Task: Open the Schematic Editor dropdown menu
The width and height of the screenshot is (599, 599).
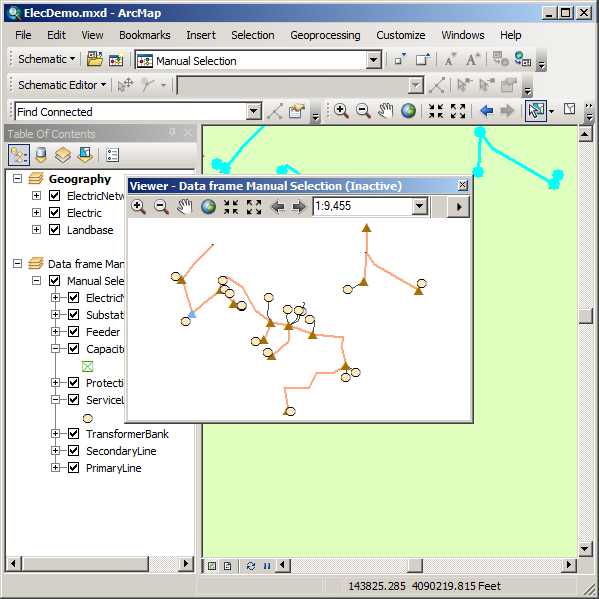Action: pyautogui.click(x=62, y=85)
